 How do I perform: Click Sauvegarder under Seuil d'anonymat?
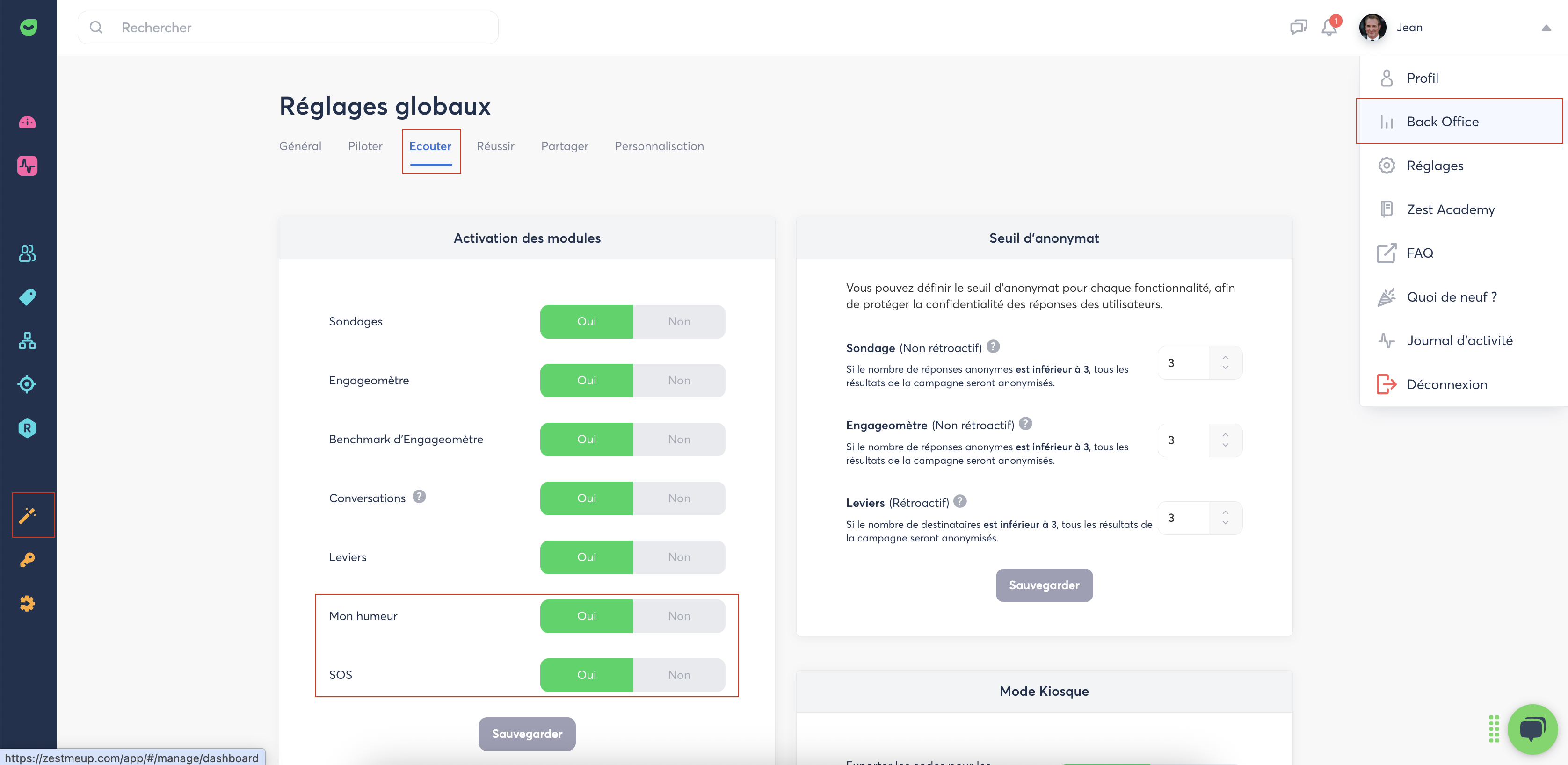(x=1043, y=585)
